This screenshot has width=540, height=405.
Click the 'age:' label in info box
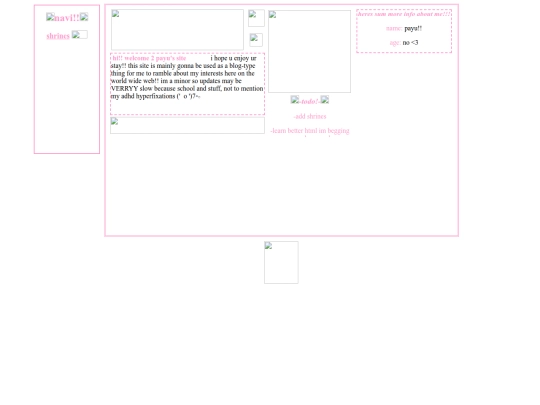coord(395,43)
